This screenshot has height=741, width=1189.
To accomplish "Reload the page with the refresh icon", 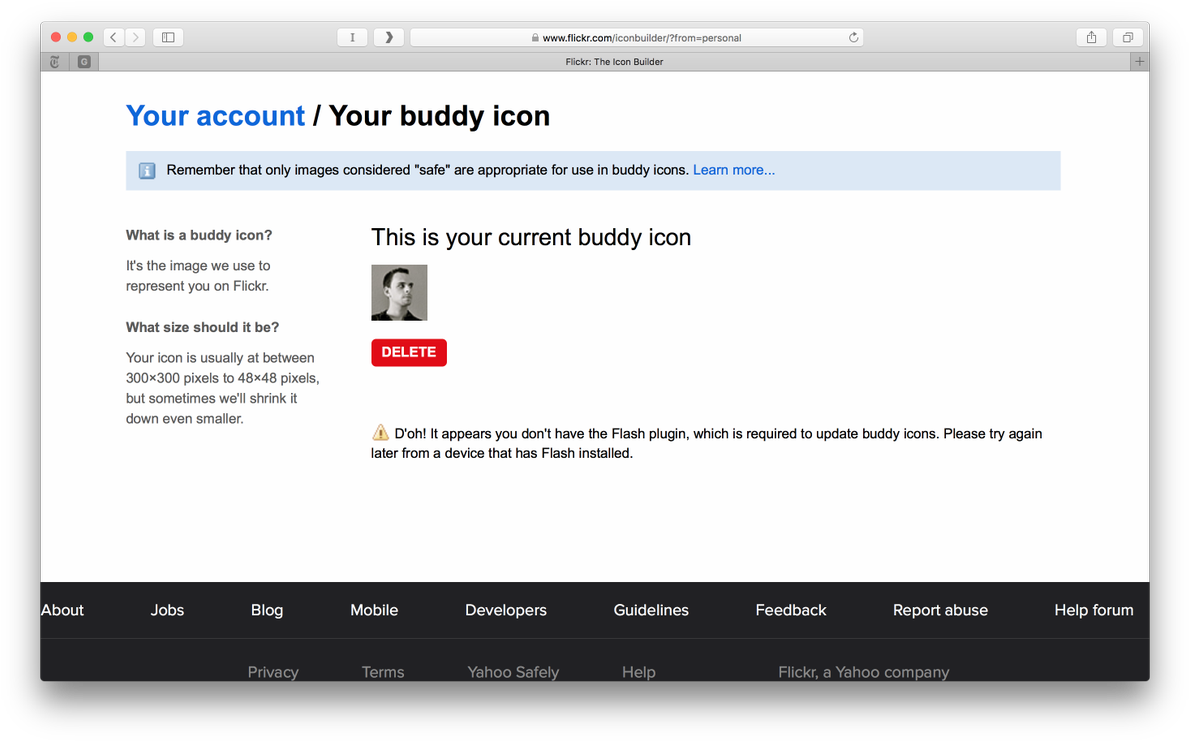I will 853,37.
